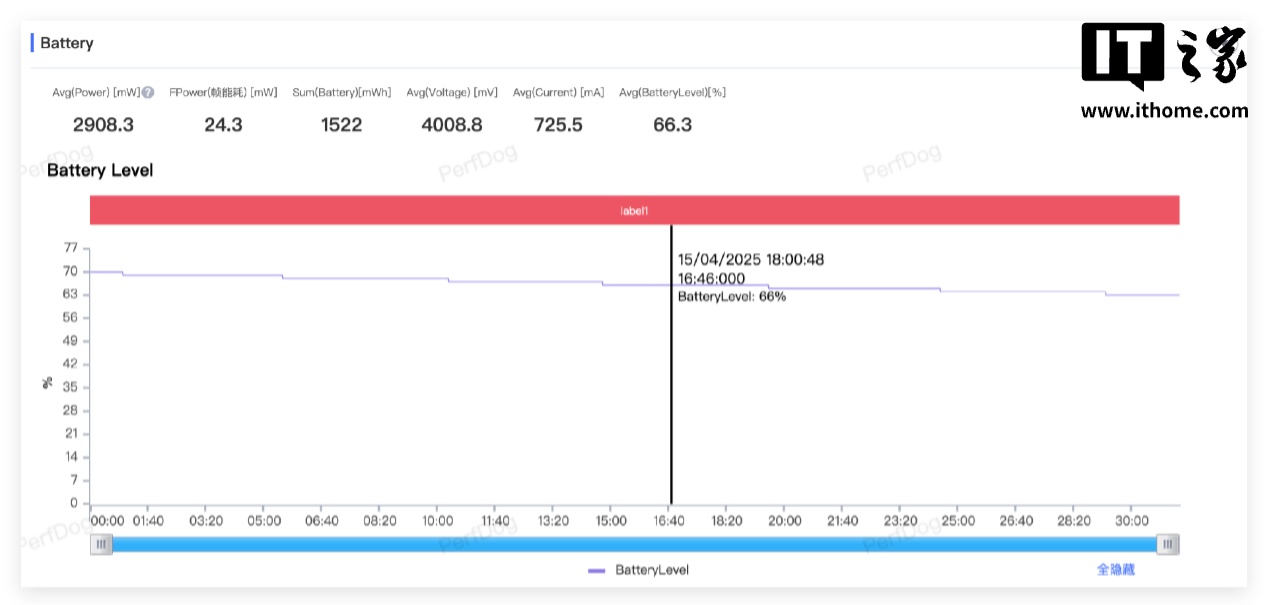Click the Avg(Voltage) value 4008.8
The height and width of the screenshot is (605, 1268).
tap(451, 125)
